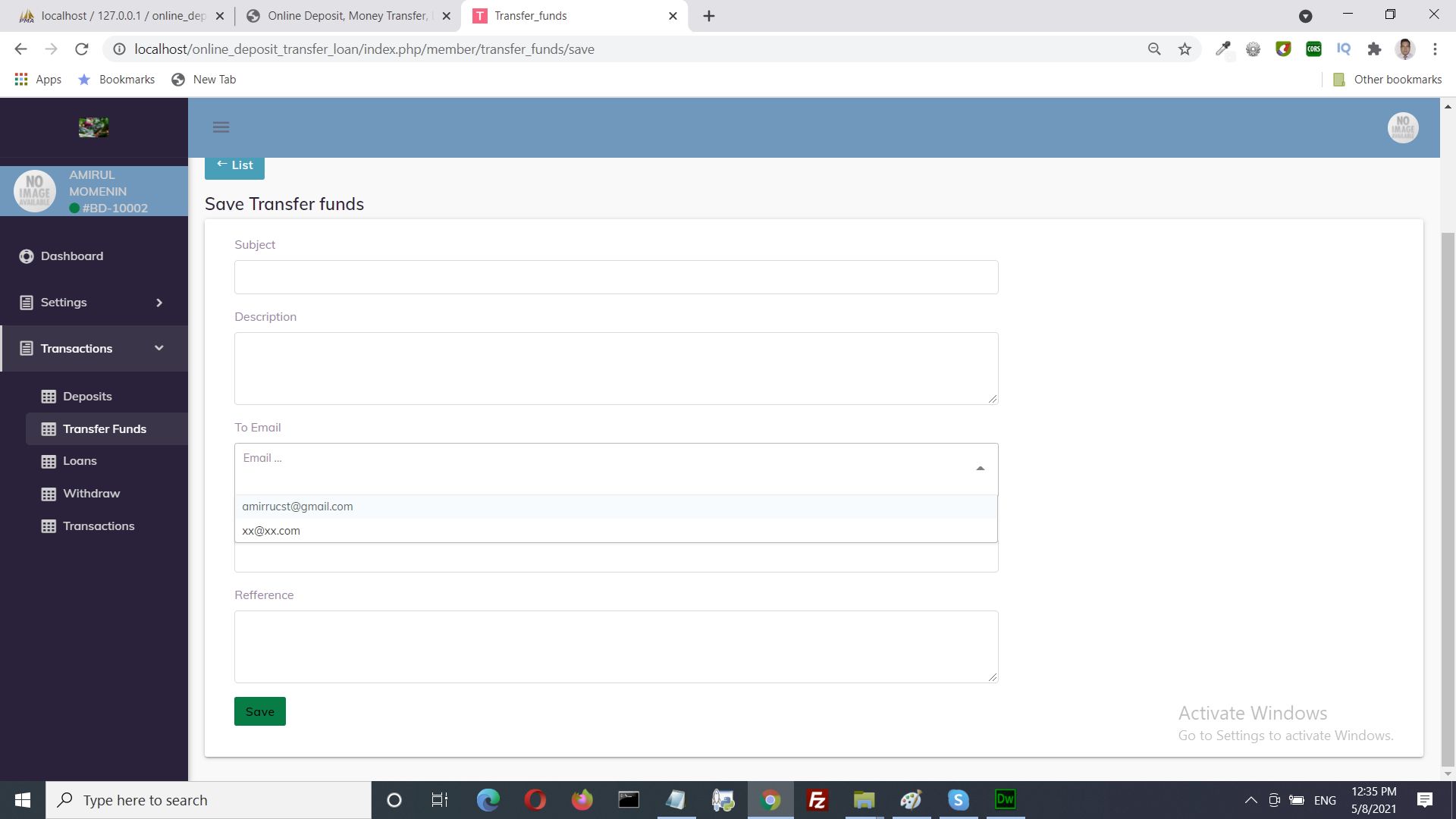Collapse the Transactions menu chevron
The image size is (1456, 819).
(159, 348)
